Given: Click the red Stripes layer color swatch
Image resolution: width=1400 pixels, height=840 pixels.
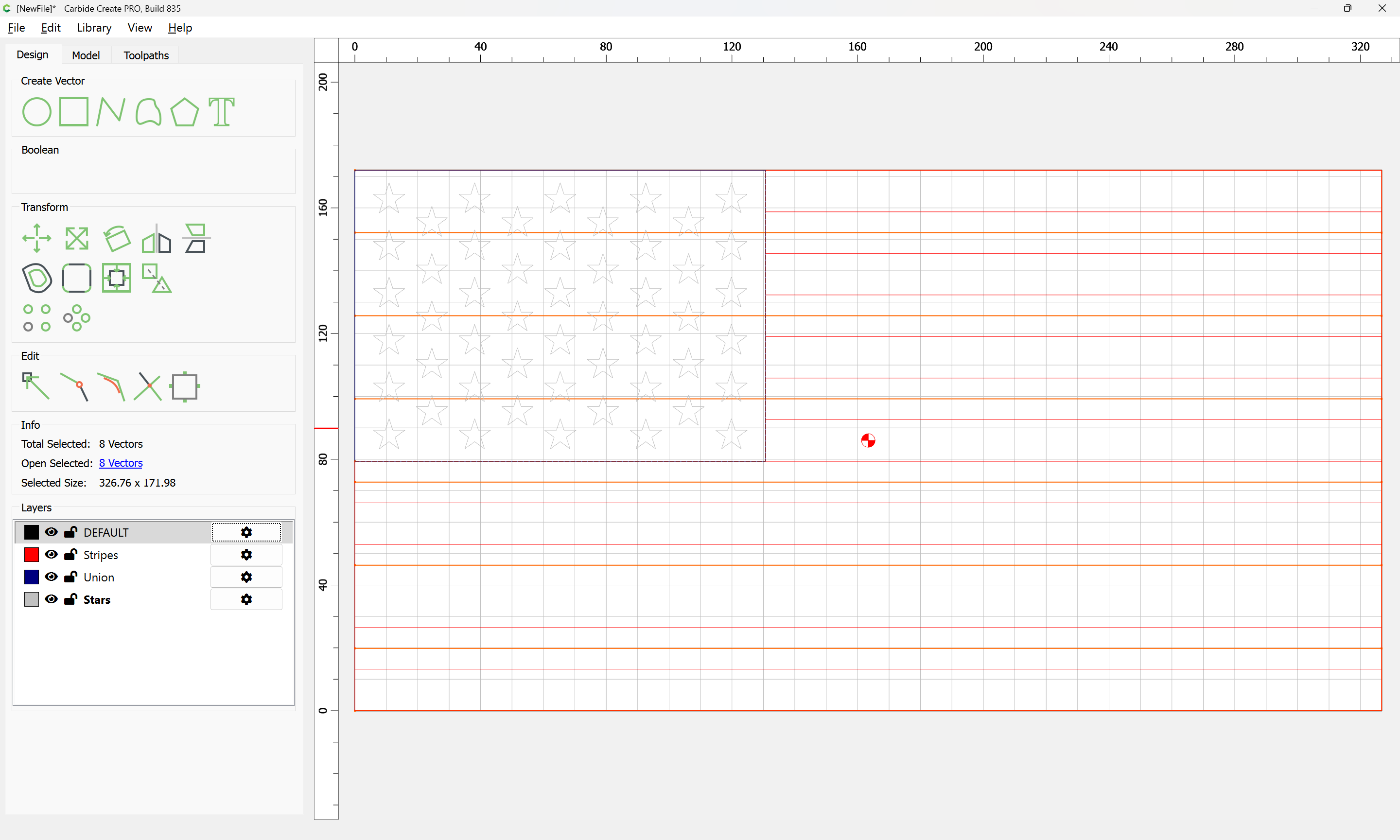Looking at the screenshot, I should tap(32, 554).
